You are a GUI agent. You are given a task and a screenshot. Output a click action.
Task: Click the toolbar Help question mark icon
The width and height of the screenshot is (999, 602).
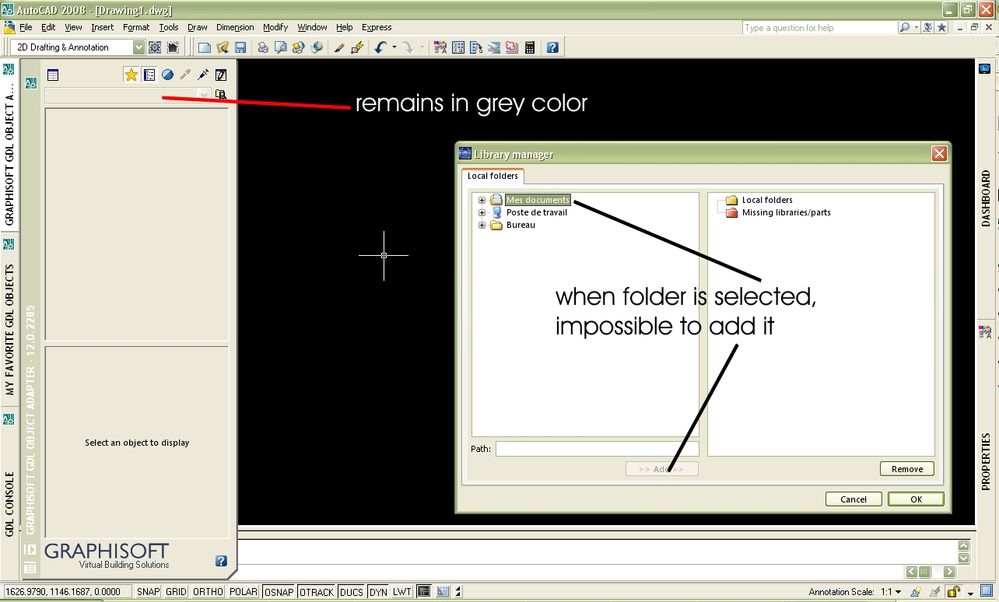[x=552, y=47]
